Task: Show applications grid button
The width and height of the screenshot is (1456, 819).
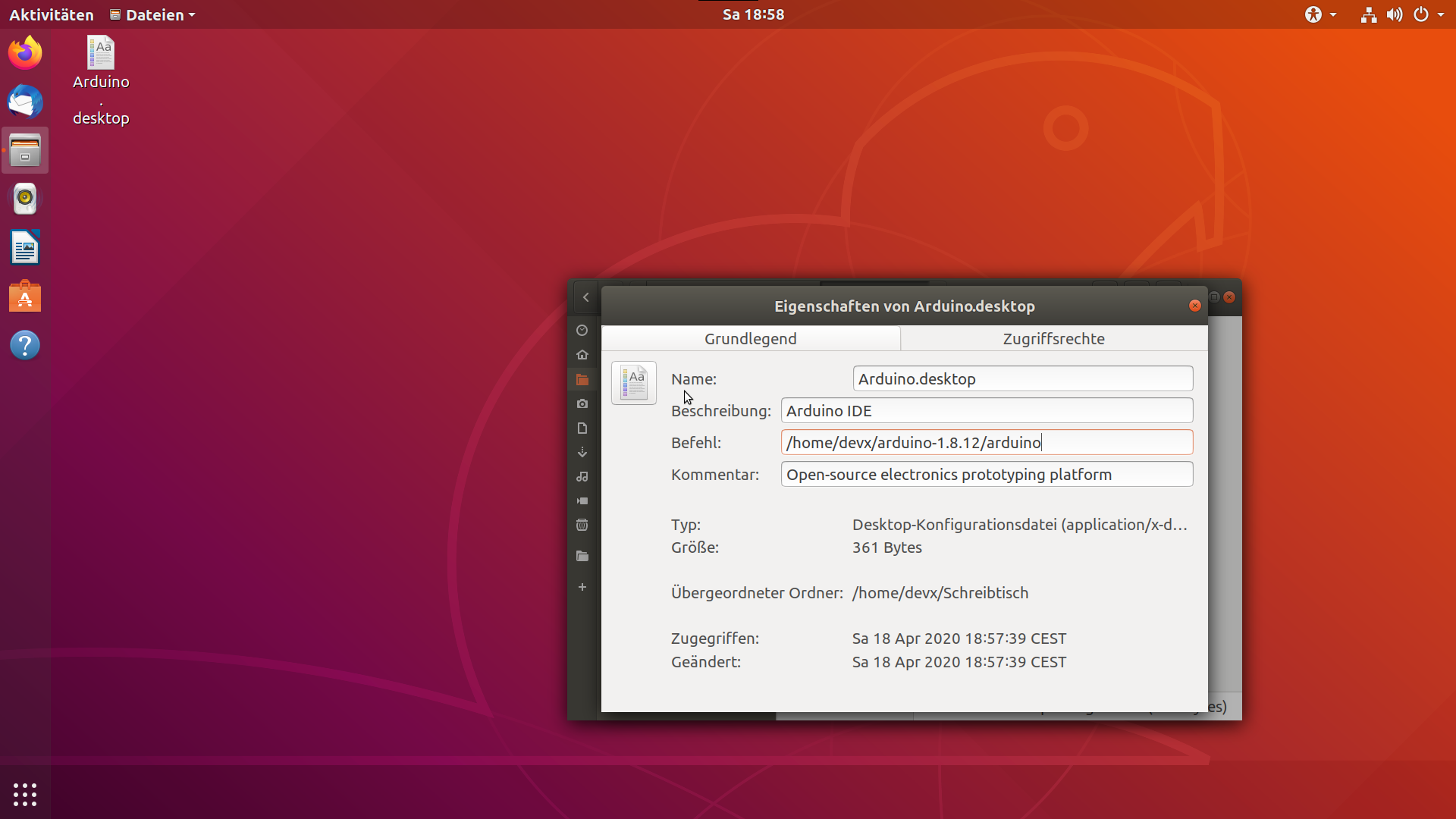Action: [25, 794]
